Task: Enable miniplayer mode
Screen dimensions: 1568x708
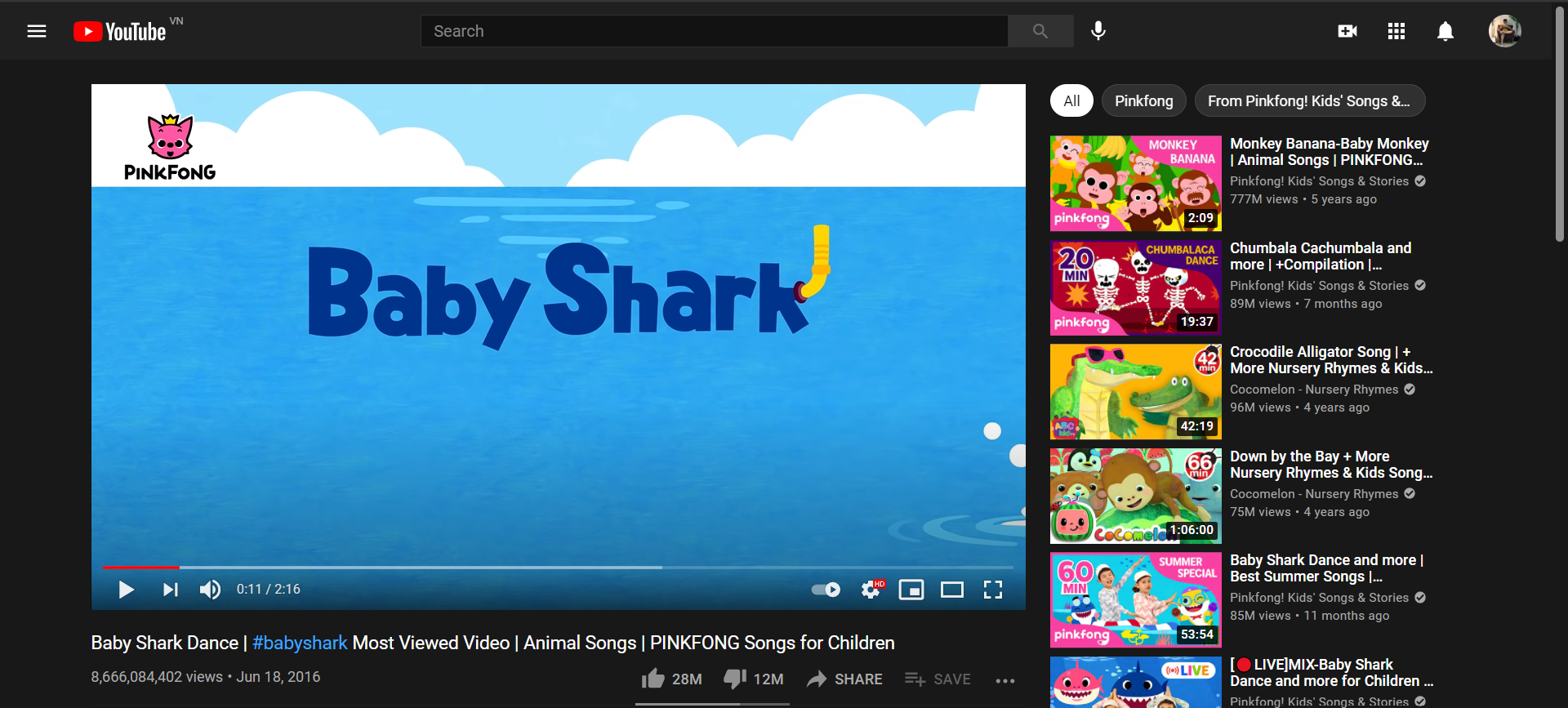Action: (911, 590)
